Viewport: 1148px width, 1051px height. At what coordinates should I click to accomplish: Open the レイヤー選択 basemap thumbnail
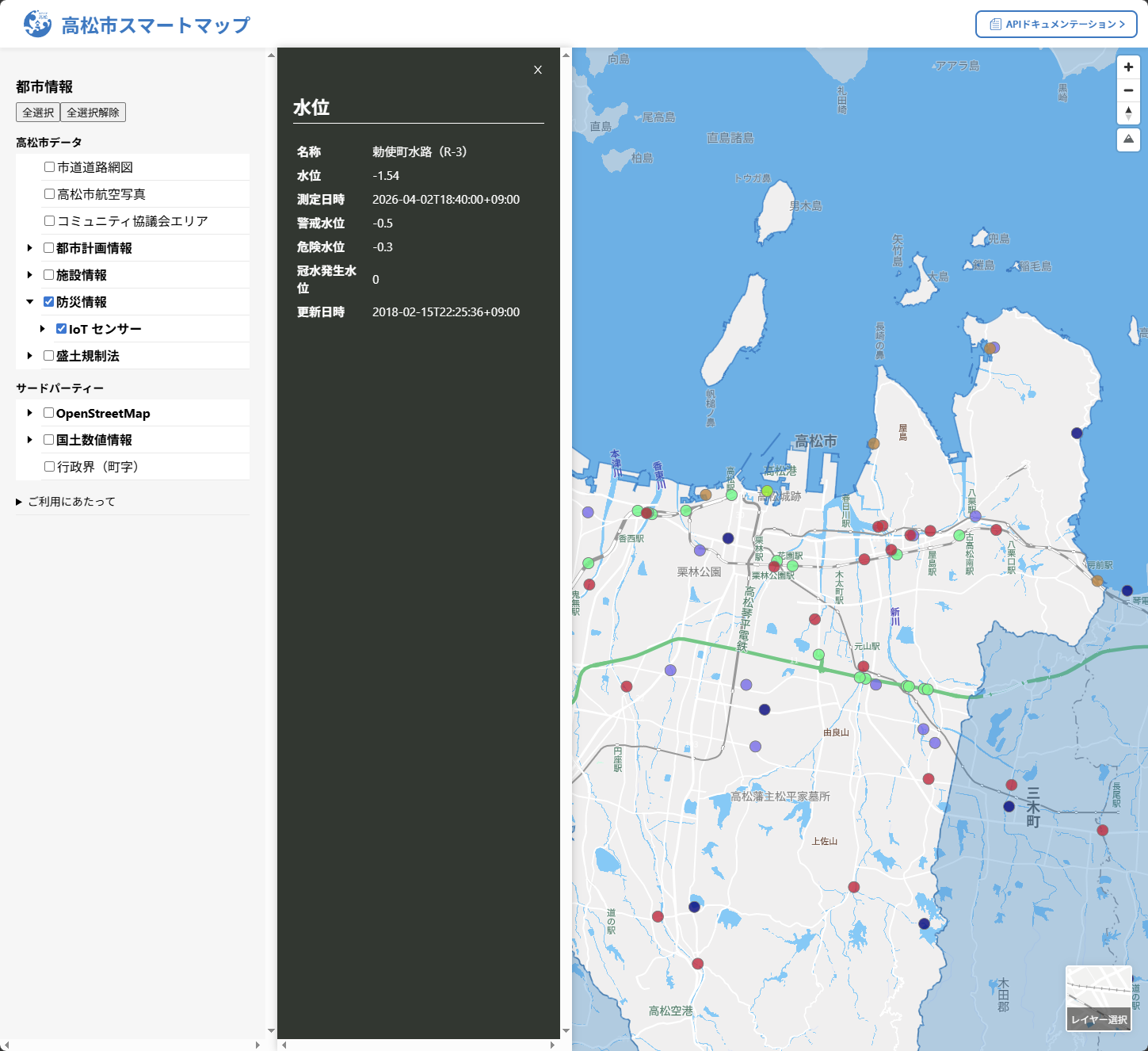(1098, 998)
